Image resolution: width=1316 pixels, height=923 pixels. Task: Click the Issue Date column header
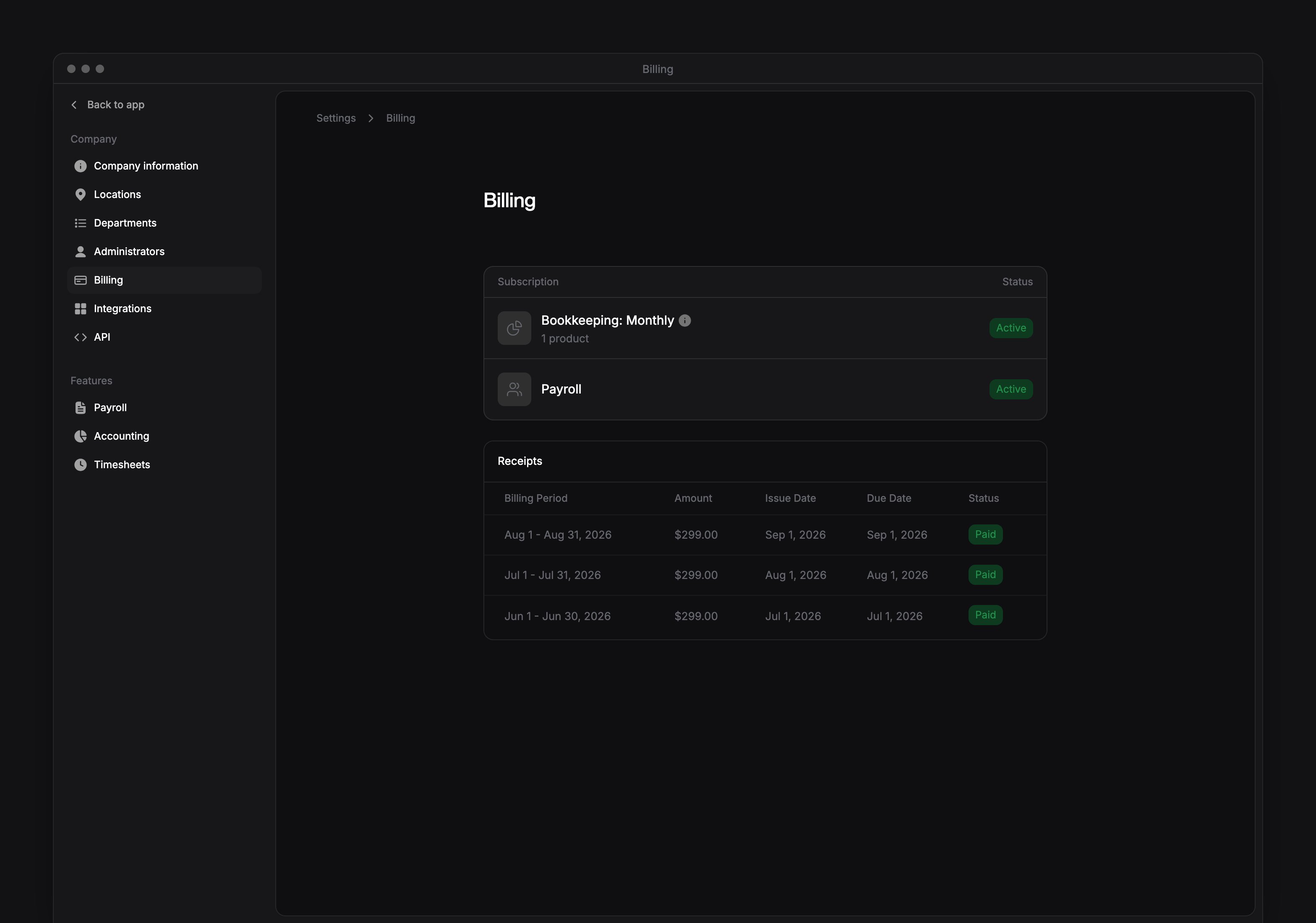click(x=791, y=498)
